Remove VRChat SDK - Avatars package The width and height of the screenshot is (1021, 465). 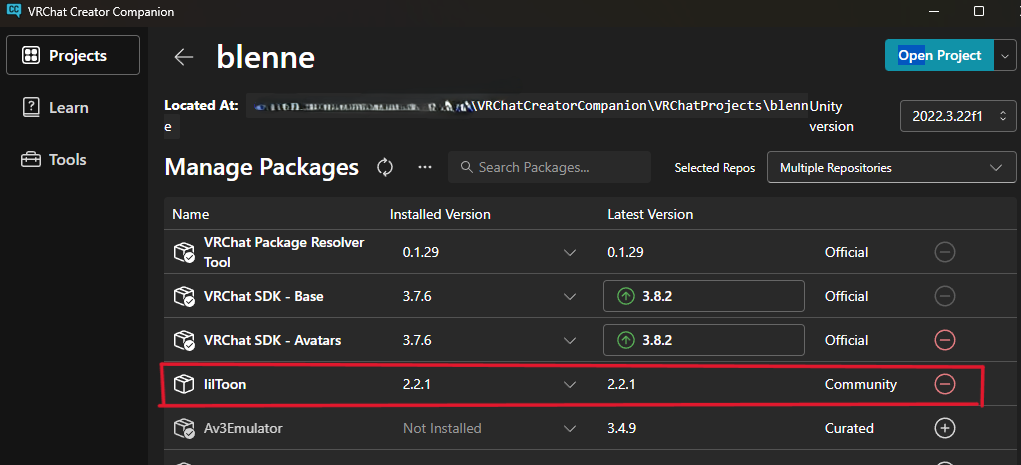[944, 340]
